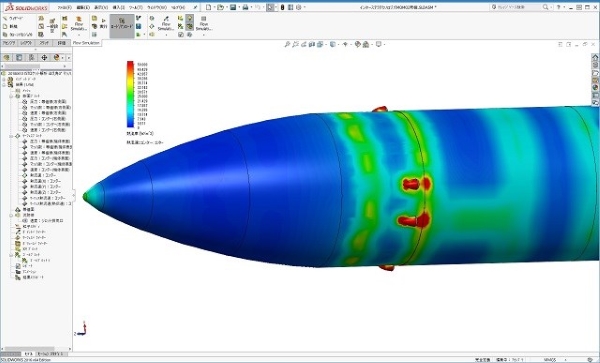Click the Edit Appearance color sphere icon
Viewport: 600px width, 363px height.
point(357,44)
